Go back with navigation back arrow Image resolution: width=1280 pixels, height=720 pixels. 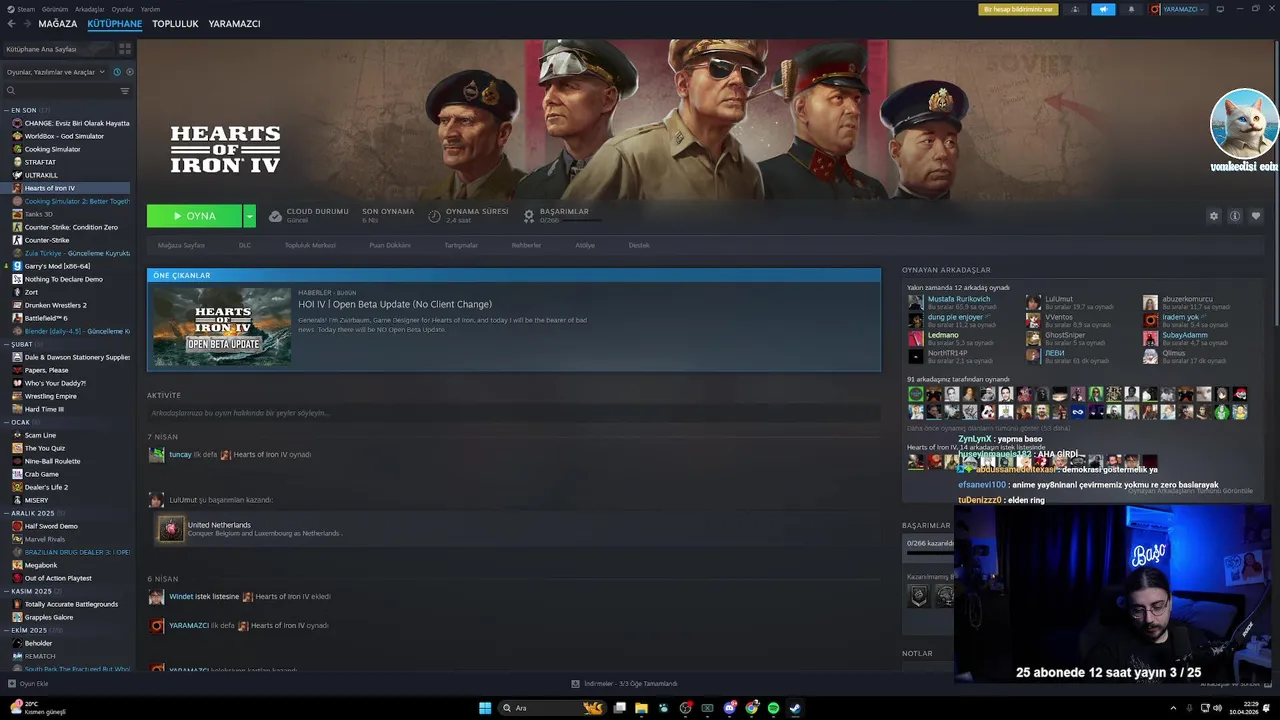(x=9, y=23)
